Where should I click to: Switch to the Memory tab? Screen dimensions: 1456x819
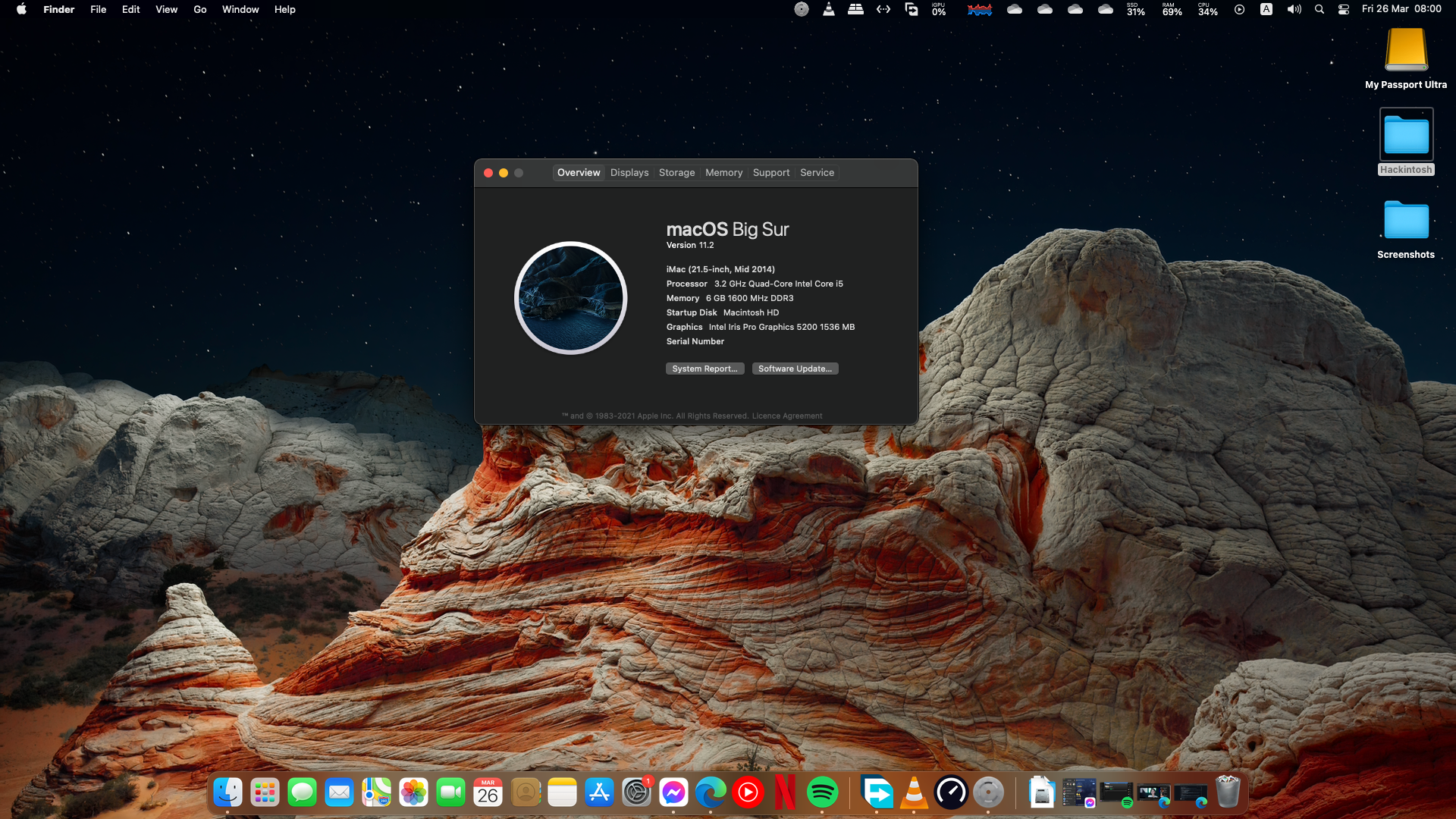723,173
